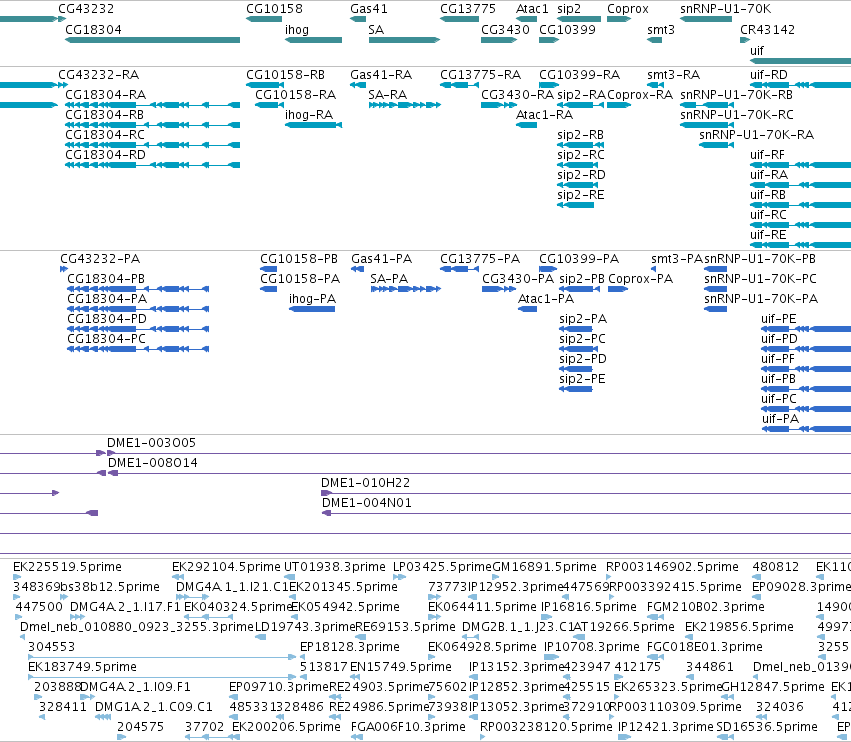This screenshot has height=742, width=851.
Task: Click the CR43142 gene label
Action: coord(767,29)
